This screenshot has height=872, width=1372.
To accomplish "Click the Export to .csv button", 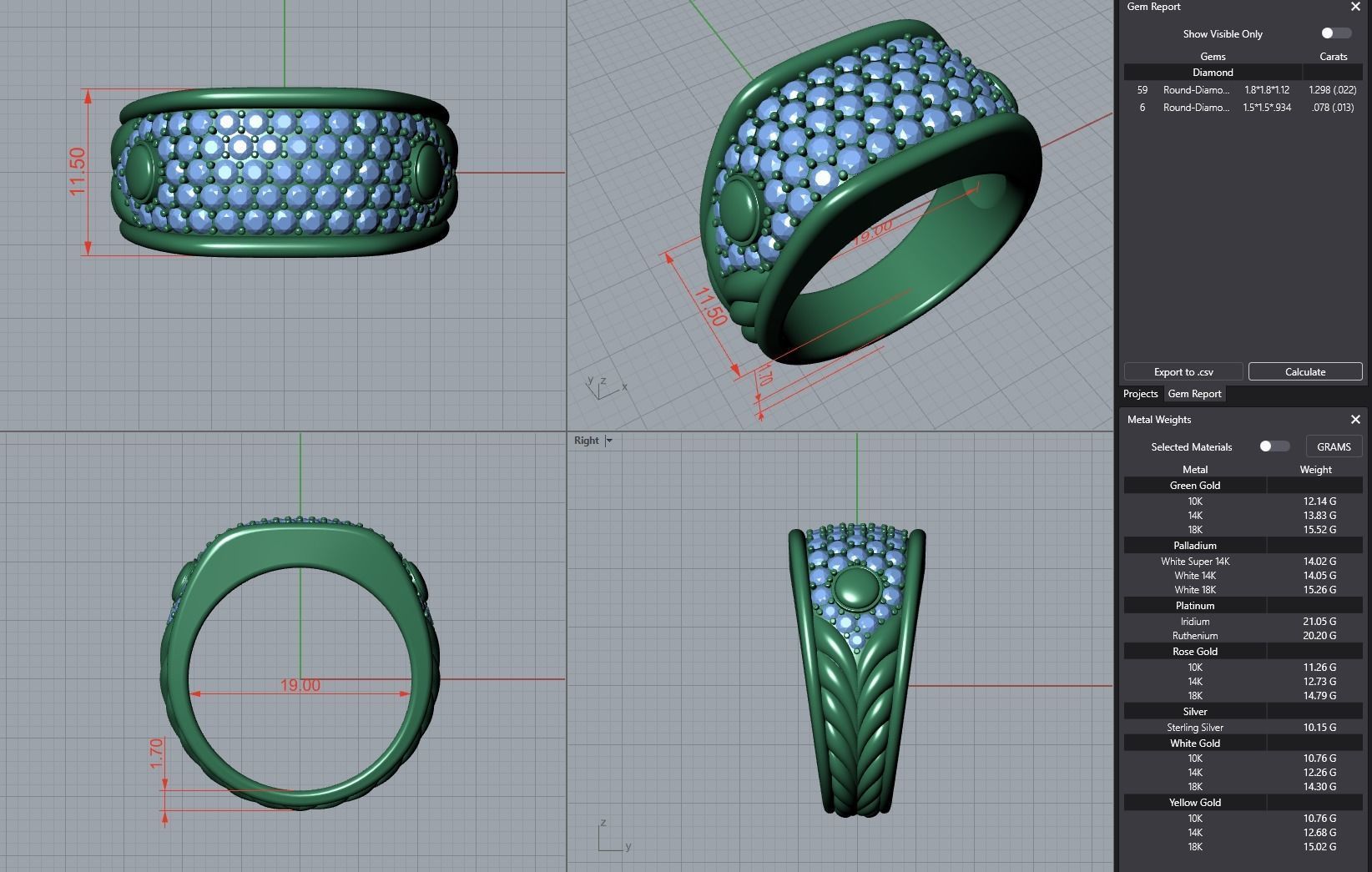I will pyautogui.click(x=1183, y=372).
